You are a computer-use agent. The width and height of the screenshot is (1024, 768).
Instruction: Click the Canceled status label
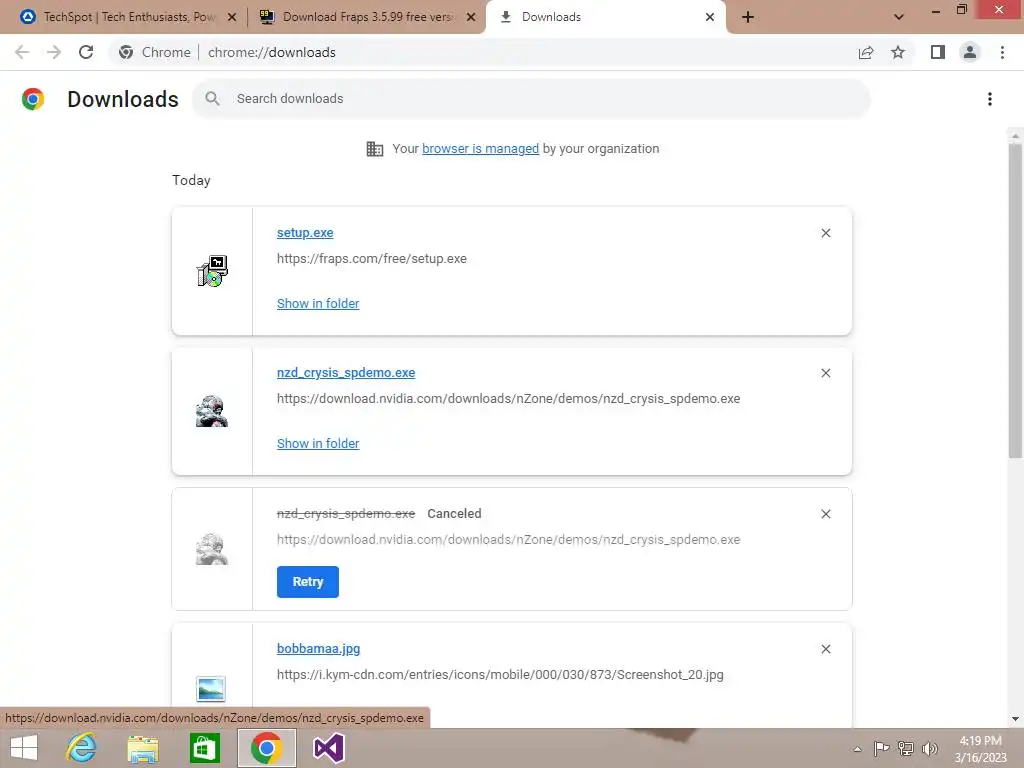coord(454,513)
